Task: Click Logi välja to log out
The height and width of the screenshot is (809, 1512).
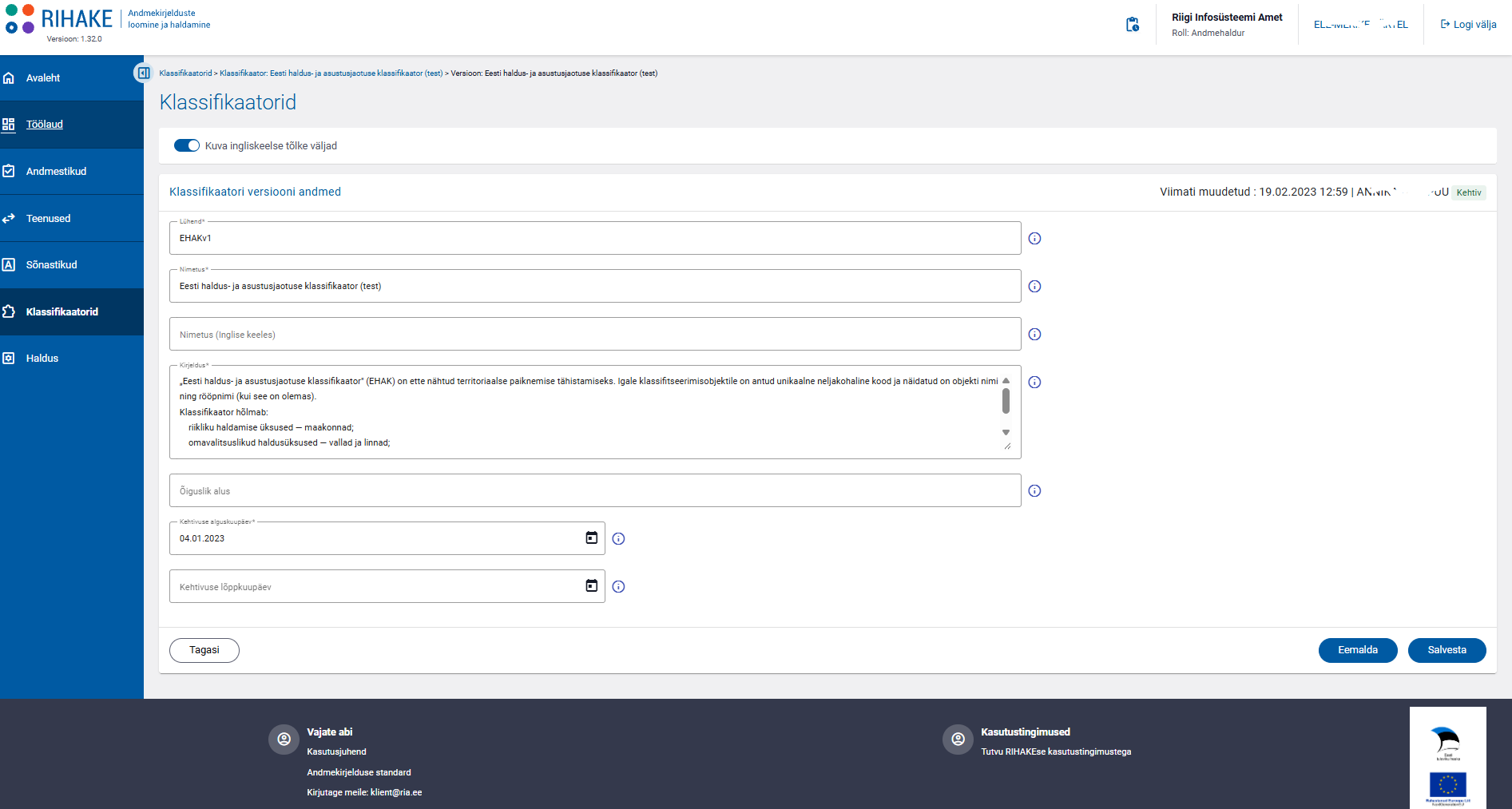Action: (x=1468, y=25)
